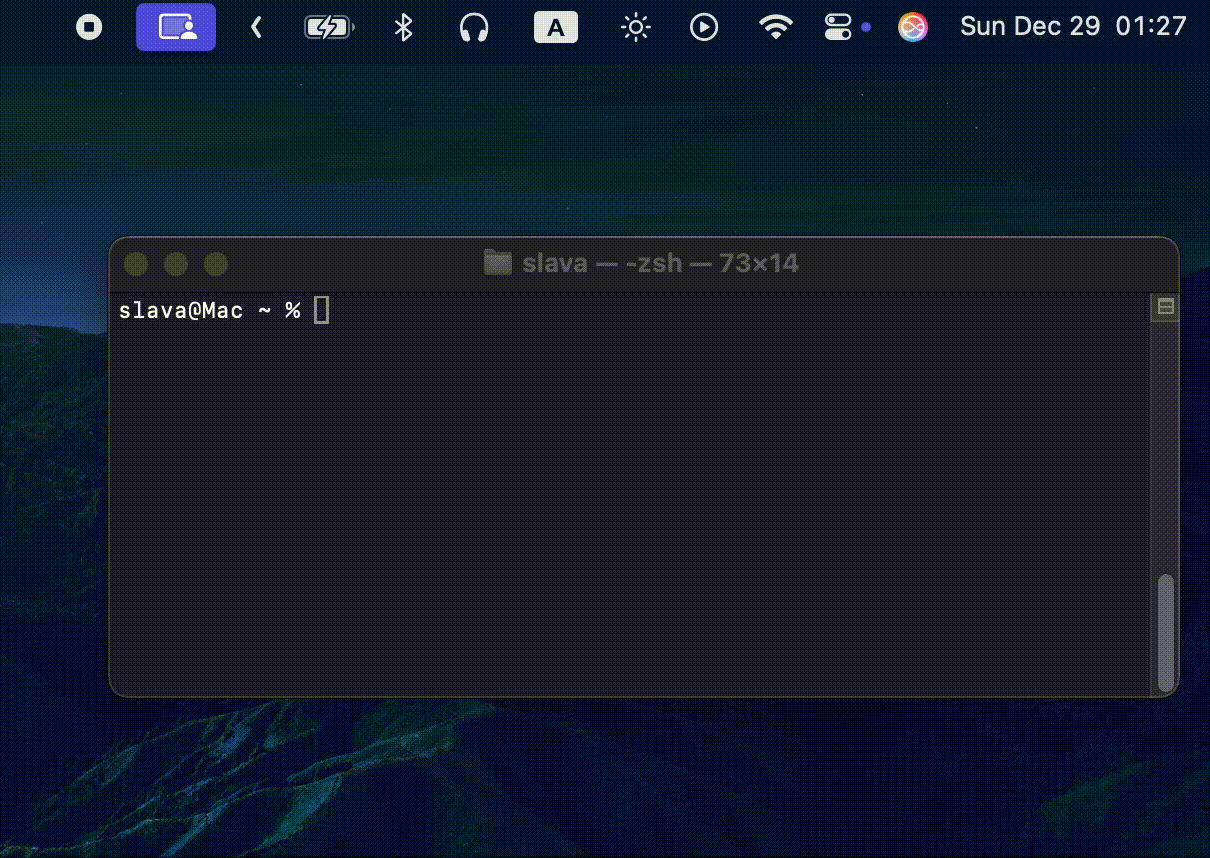Click the purple notification dot near Control Center
Screen dimensions: 1210x858
(866, 27)
